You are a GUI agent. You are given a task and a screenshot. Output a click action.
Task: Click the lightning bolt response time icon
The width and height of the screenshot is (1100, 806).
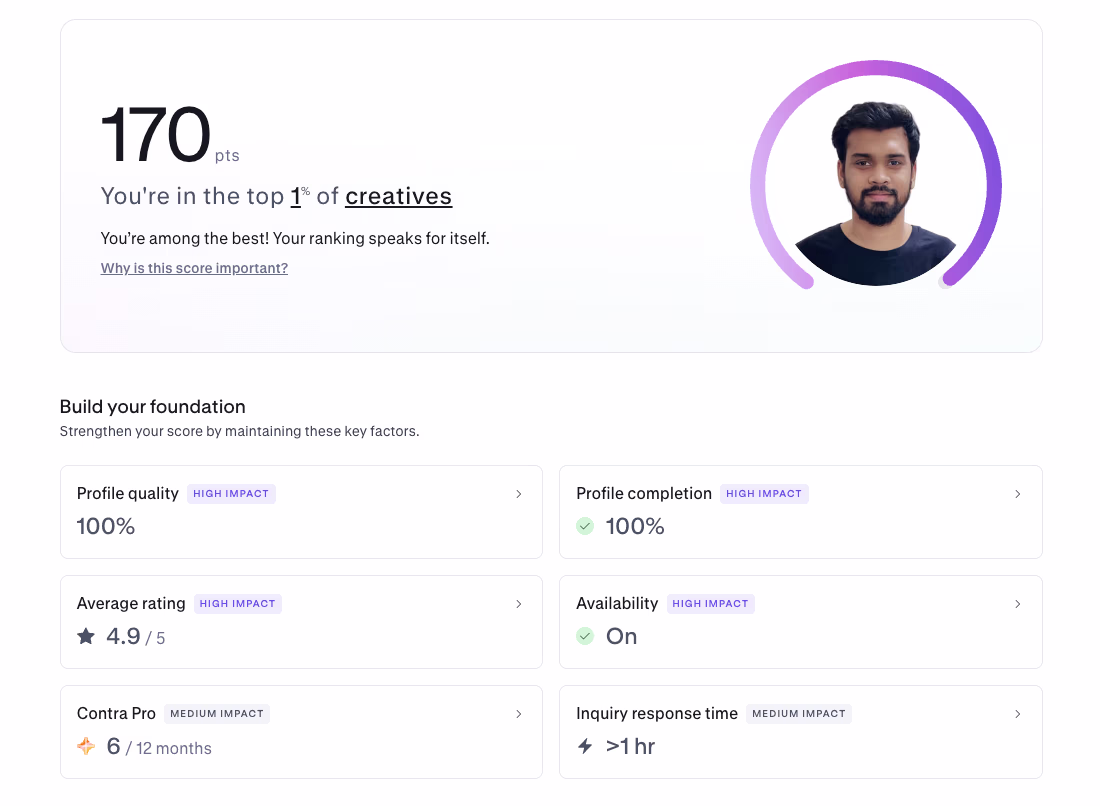coord(585,746)
